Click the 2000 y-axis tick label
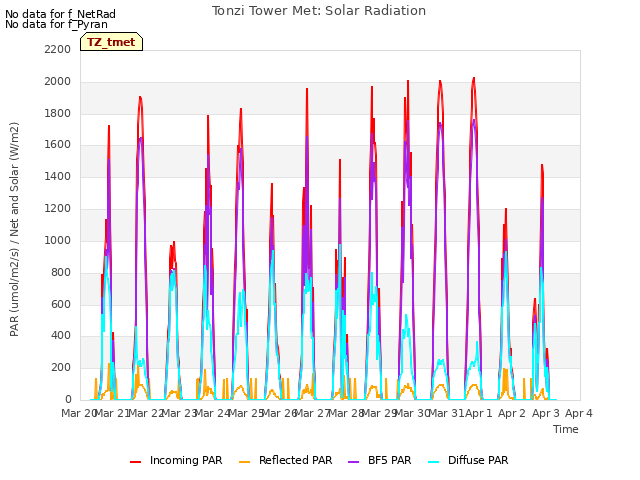 (58, 81)
